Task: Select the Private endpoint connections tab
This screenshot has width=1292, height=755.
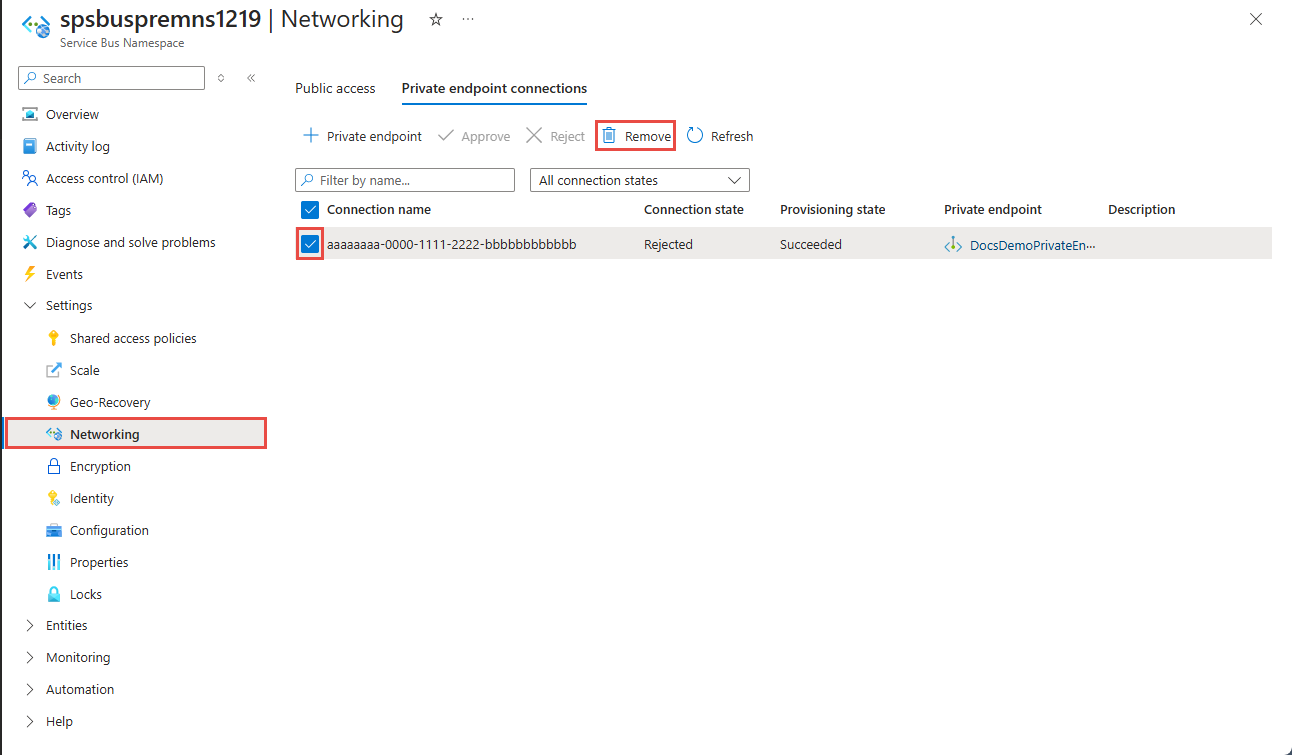Action: tap(494, 88)
